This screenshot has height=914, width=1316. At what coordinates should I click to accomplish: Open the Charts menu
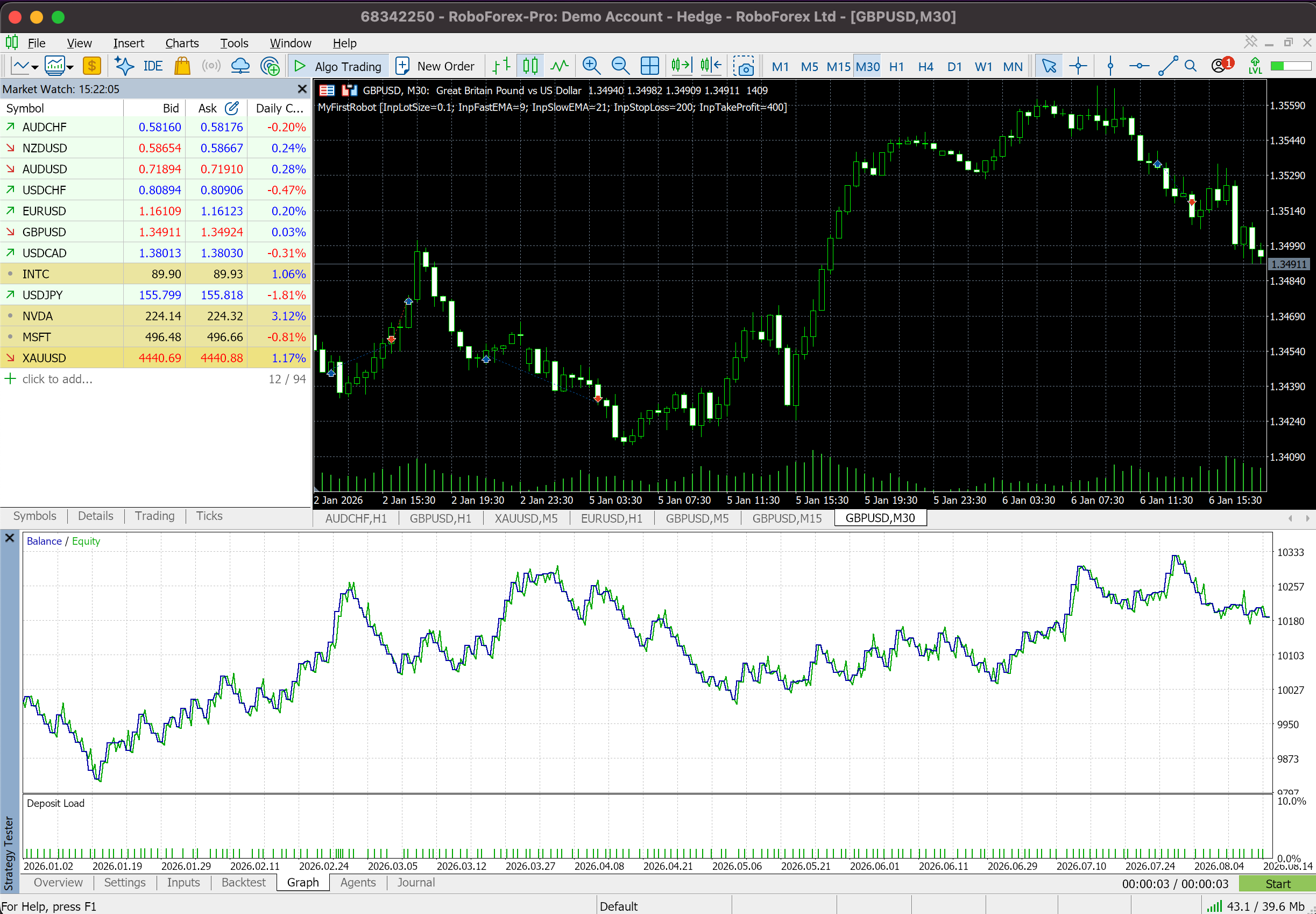(x=182, y=43)
